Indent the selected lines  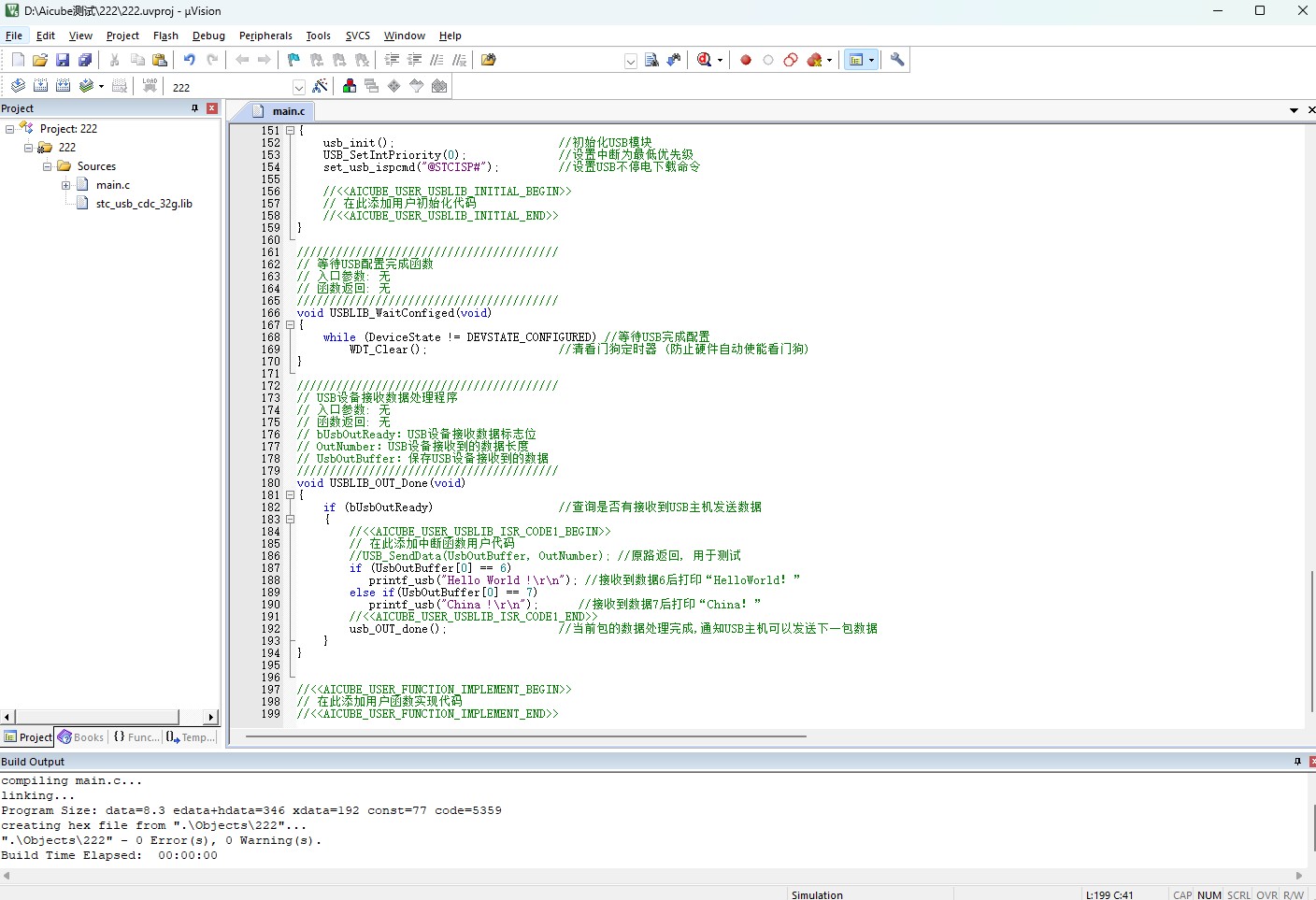392,60
